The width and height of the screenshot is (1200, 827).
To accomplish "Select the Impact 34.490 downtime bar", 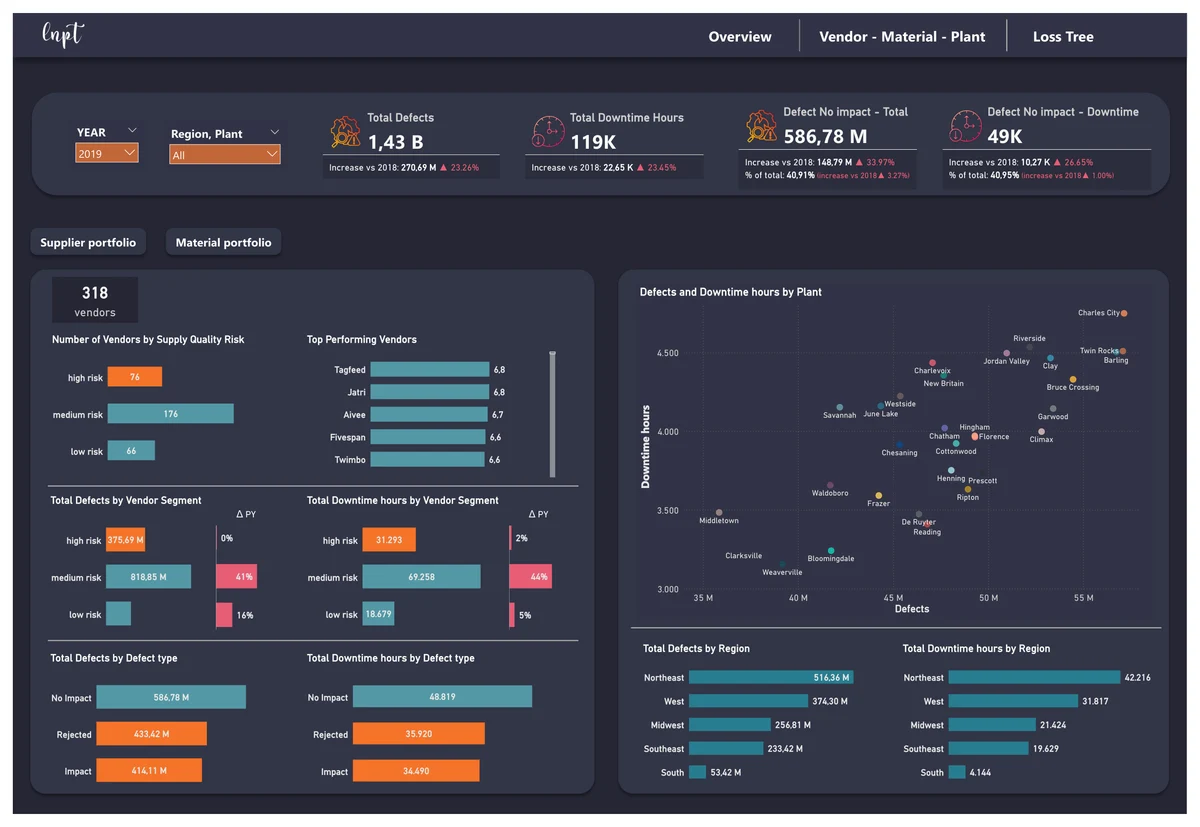I will pyautogui.click(x=416, y=770).
